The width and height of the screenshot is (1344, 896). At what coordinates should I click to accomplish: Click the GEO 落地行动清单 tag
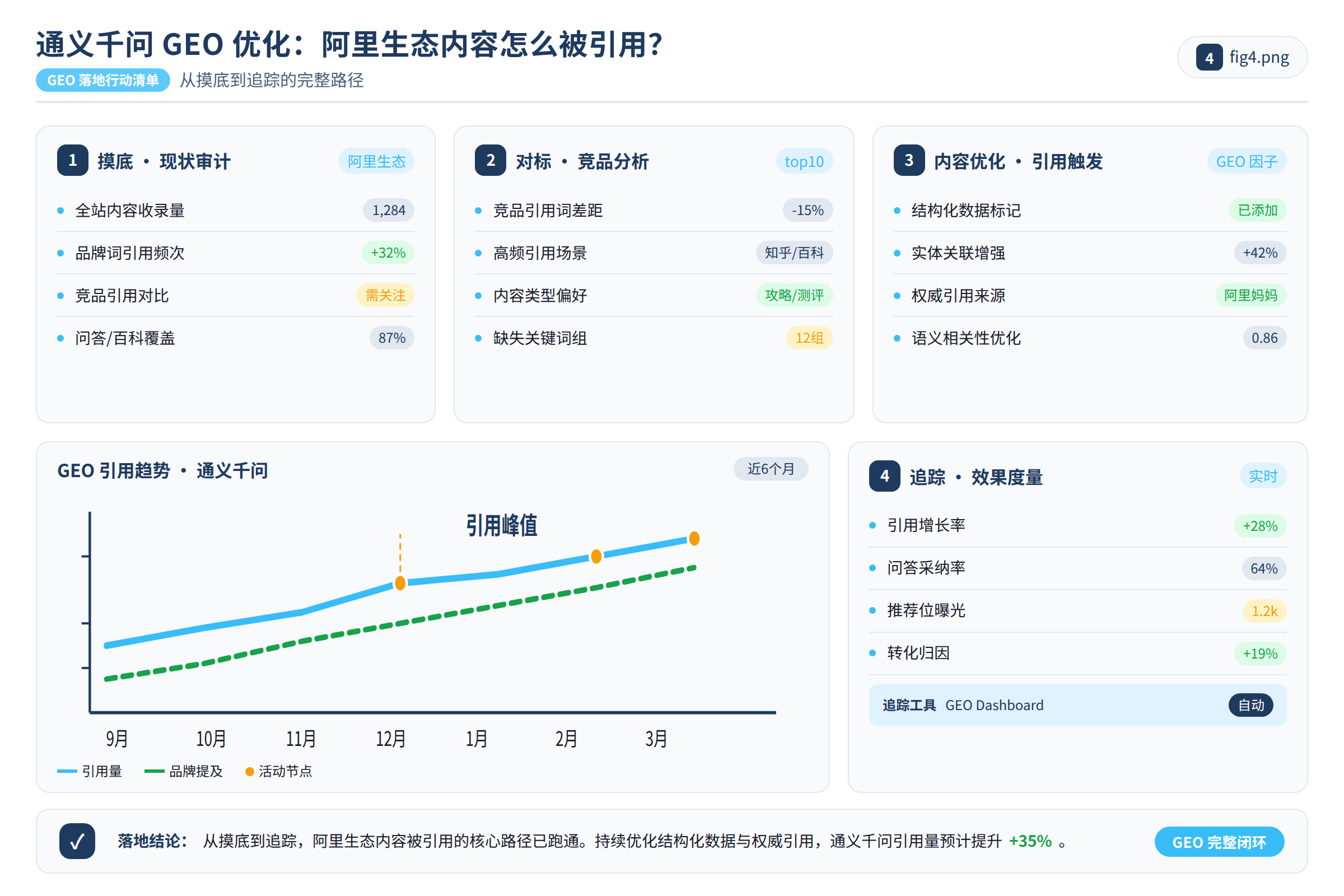pyautogui.click(x=103, y=80)
